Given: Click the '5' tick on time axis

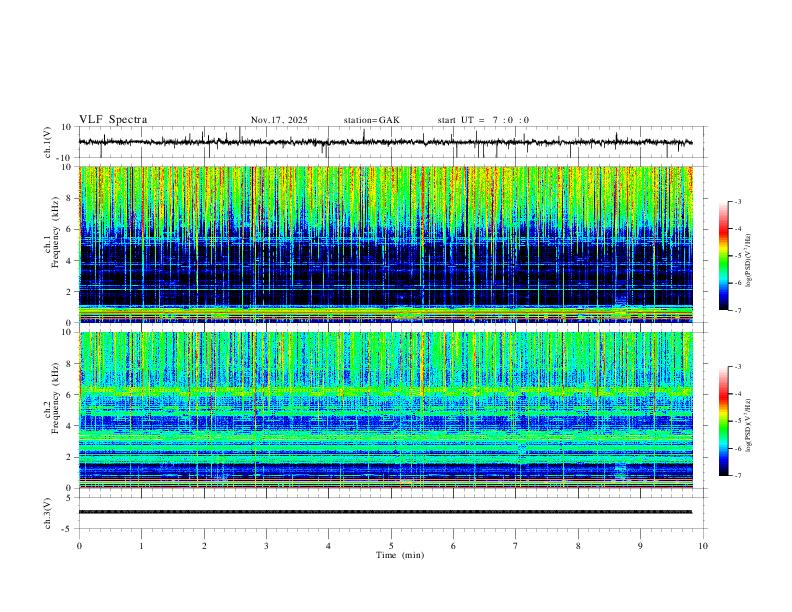Looking at the screenshot, I should pyautogui.click(x=391, y=546).
